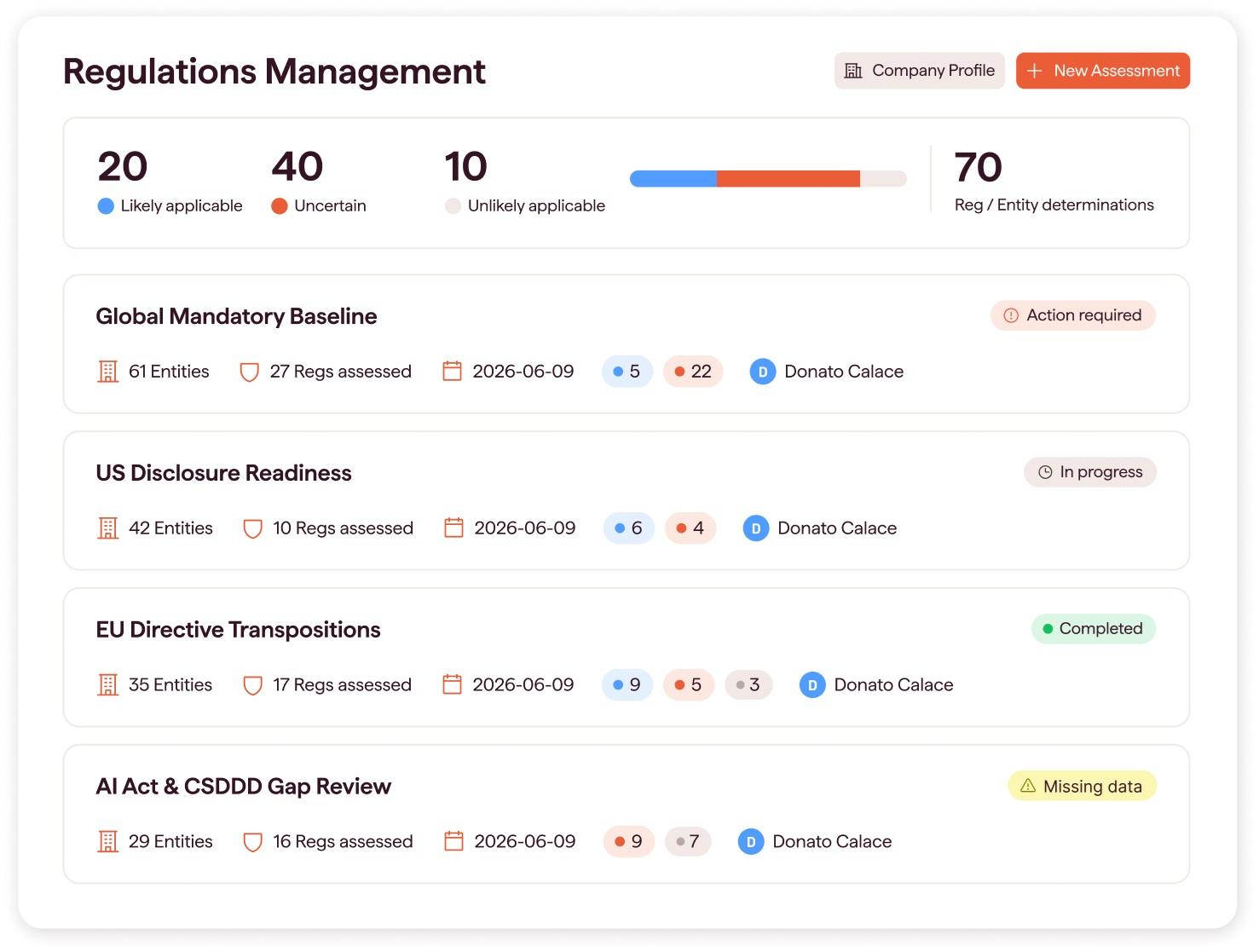Click the blue Likely applicable legend dot
Viewport: 1259px width, 952px height.
(x=106, y=205)
